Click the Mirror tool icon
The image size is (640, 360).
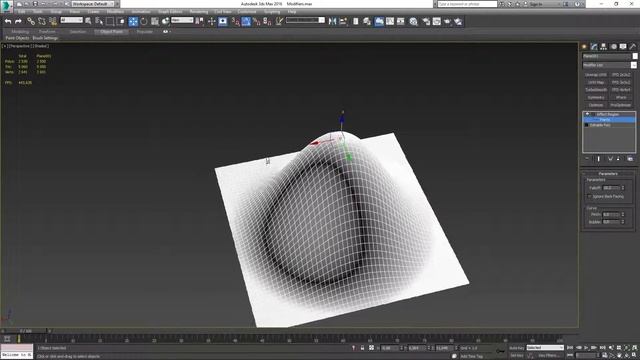(x=333, y=21)
